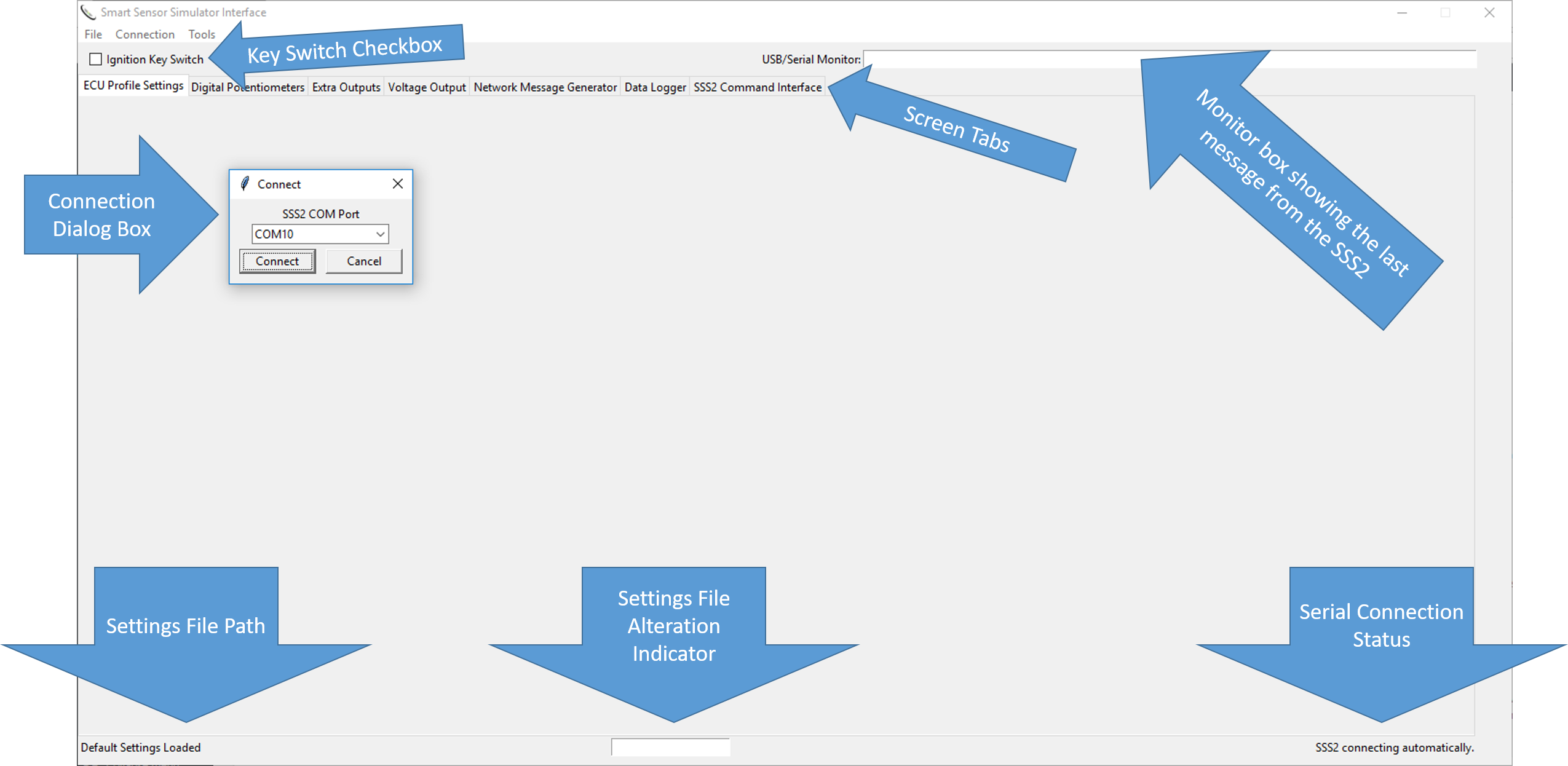Enable the Ignition Key Switch checkbox
The image size is (1568, 766).
95,59
